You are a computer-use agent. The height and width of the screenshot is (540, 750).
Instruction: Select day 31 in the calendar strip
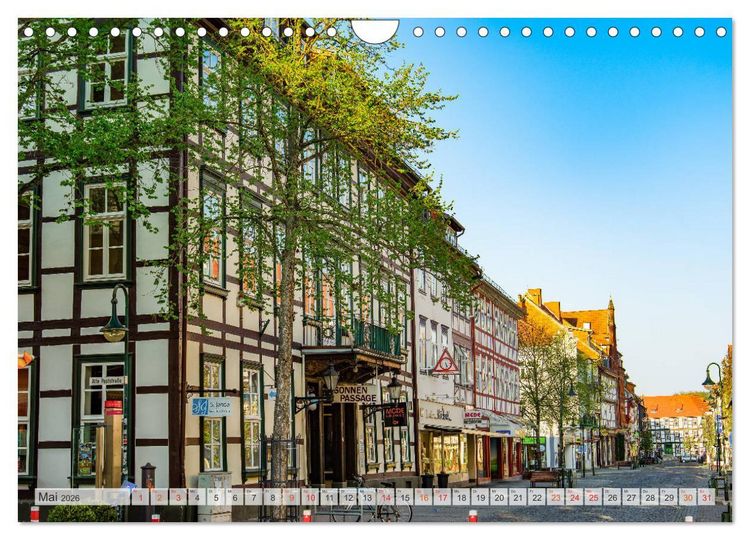point(706,497)
